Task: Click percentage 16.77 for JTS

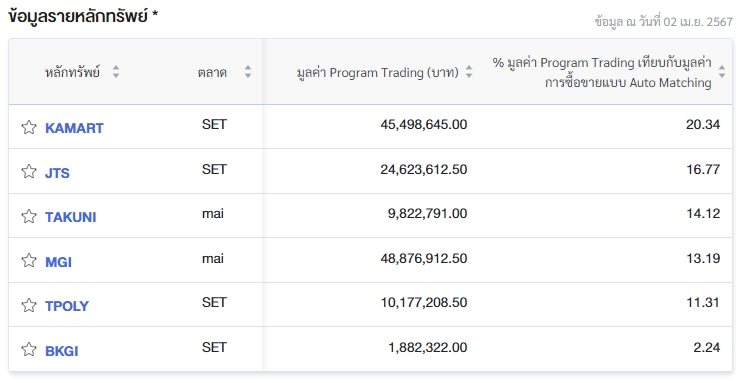Action: (703, 169)
